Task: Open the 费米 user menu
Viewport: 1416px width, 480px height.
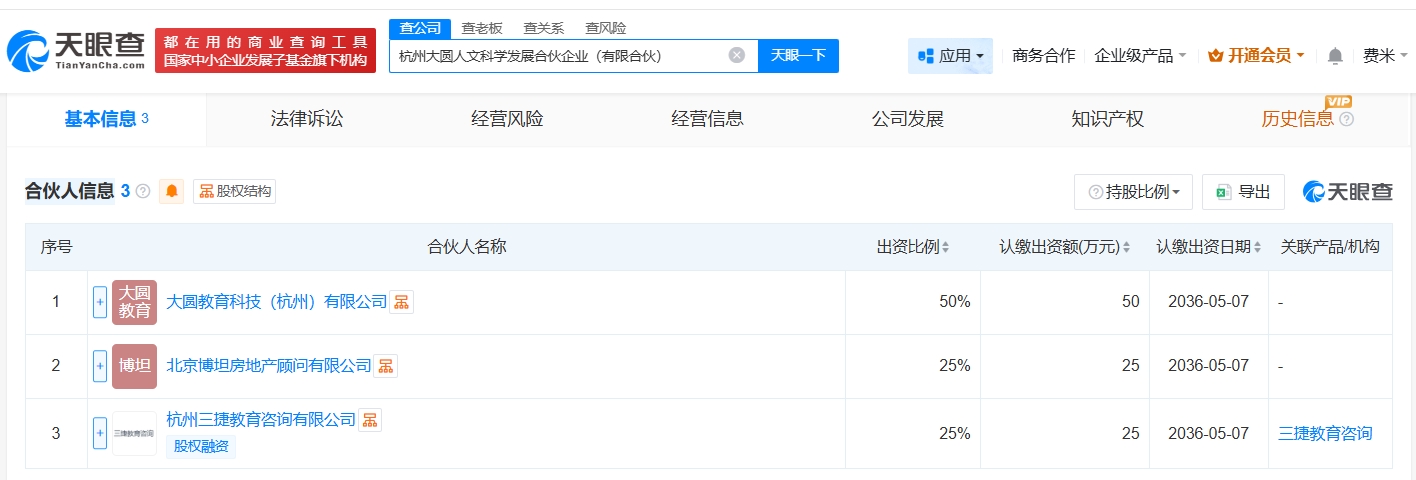Action: tap(1384, 56)
